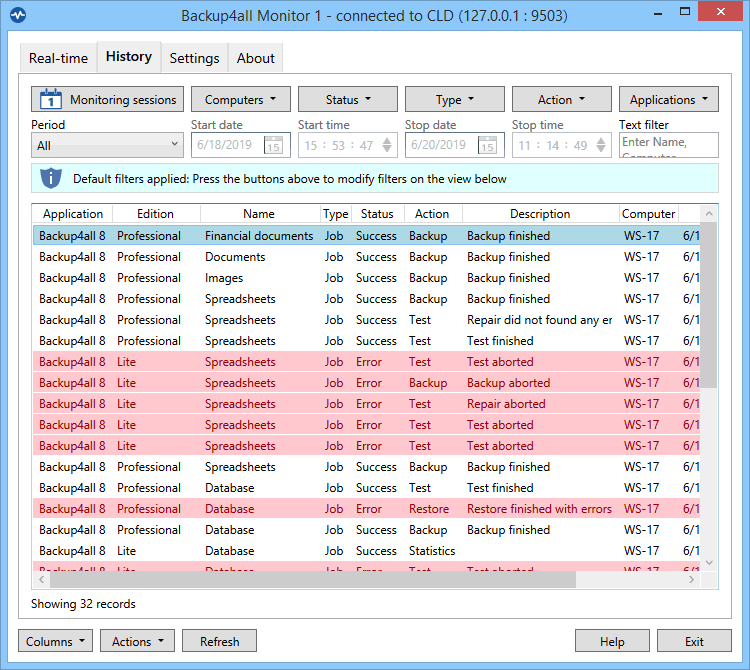Switch to the Real-time tab
750x670 pixels.
click(58, 58)
